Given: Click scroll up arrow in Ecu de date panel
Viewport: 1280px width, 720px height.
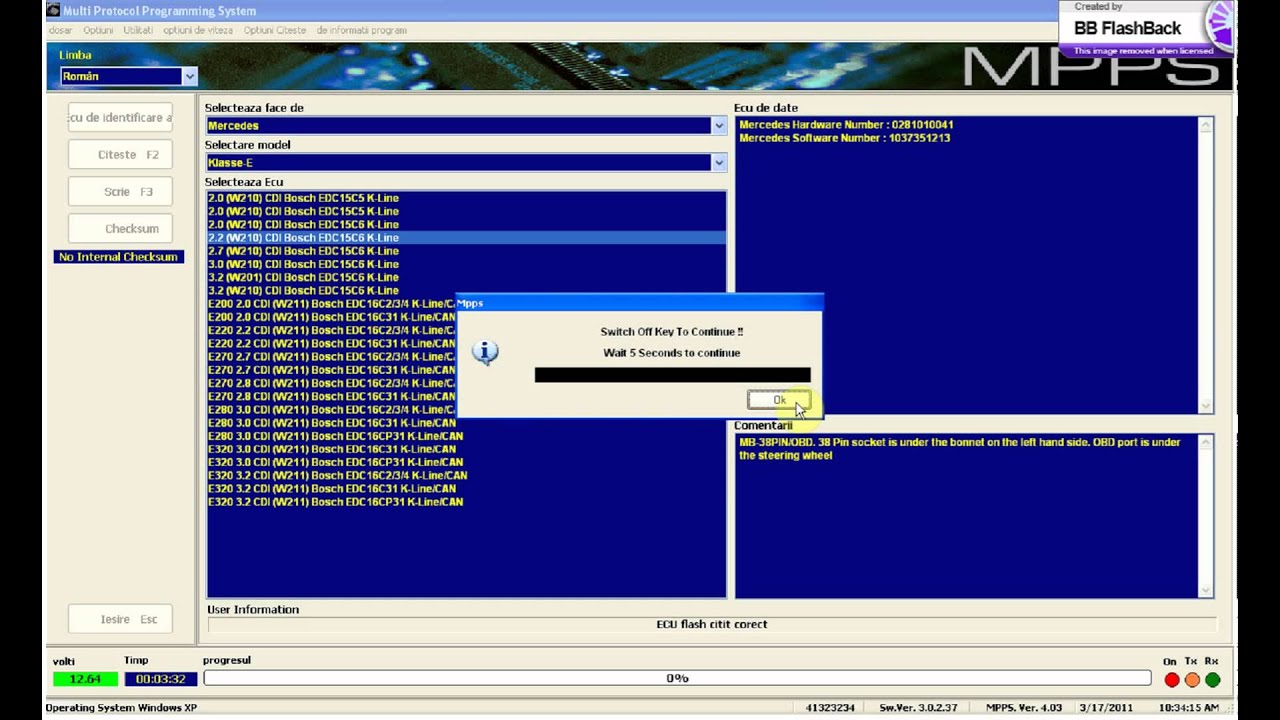Looking at the screenshot, I should [x=1205, y=126].
